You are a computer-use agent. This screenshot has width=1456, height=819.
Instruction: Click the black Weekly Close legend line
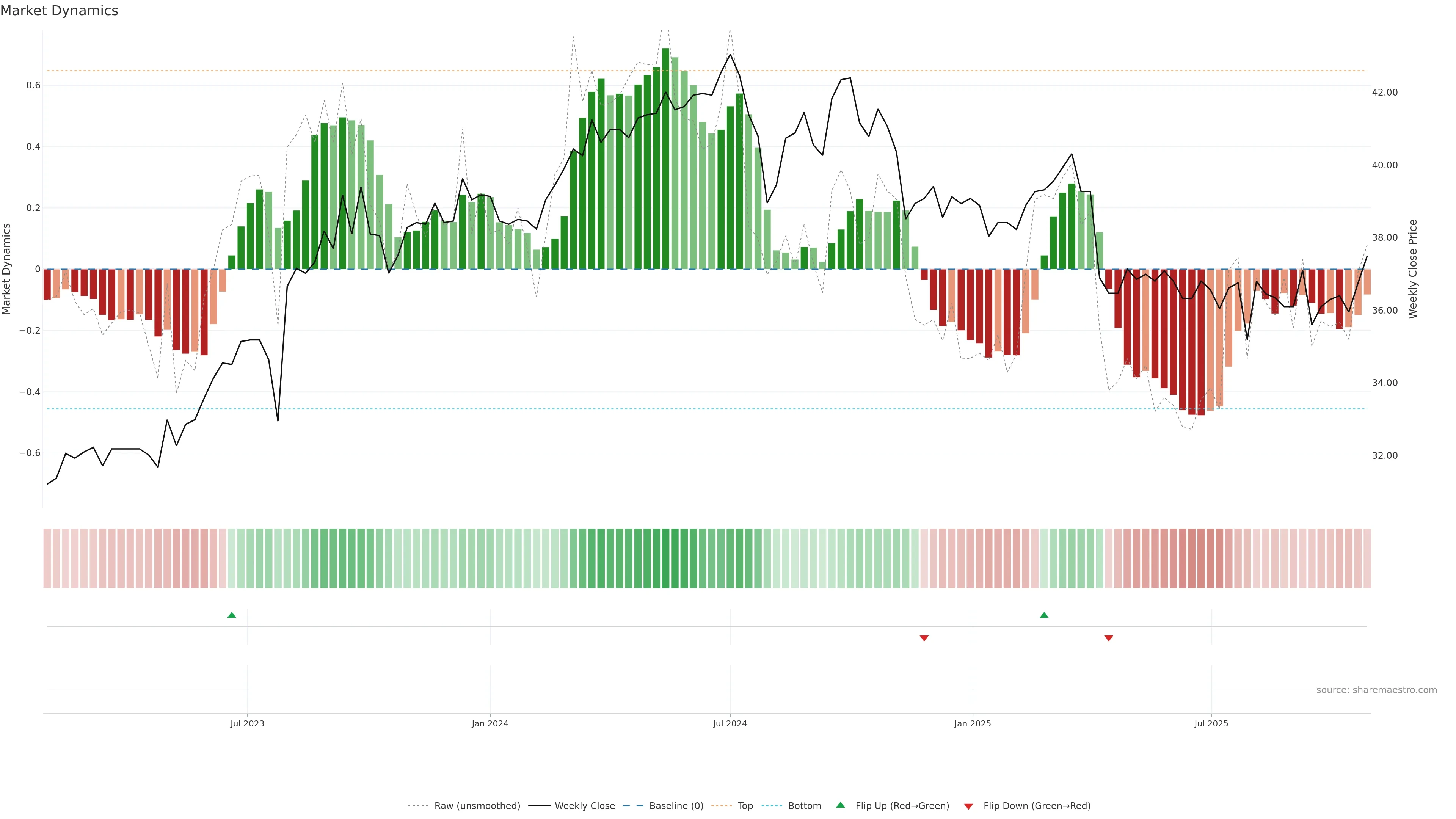coord(539,806)
